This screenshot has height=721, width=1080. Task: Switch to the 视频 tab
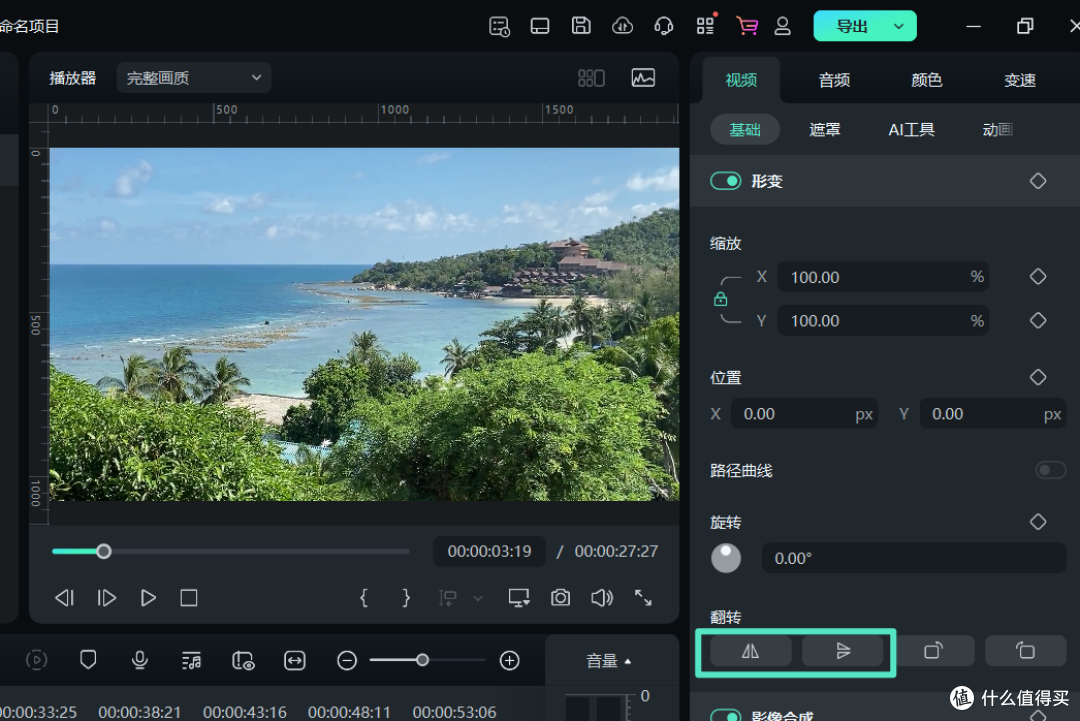click(x=741, y=80)
